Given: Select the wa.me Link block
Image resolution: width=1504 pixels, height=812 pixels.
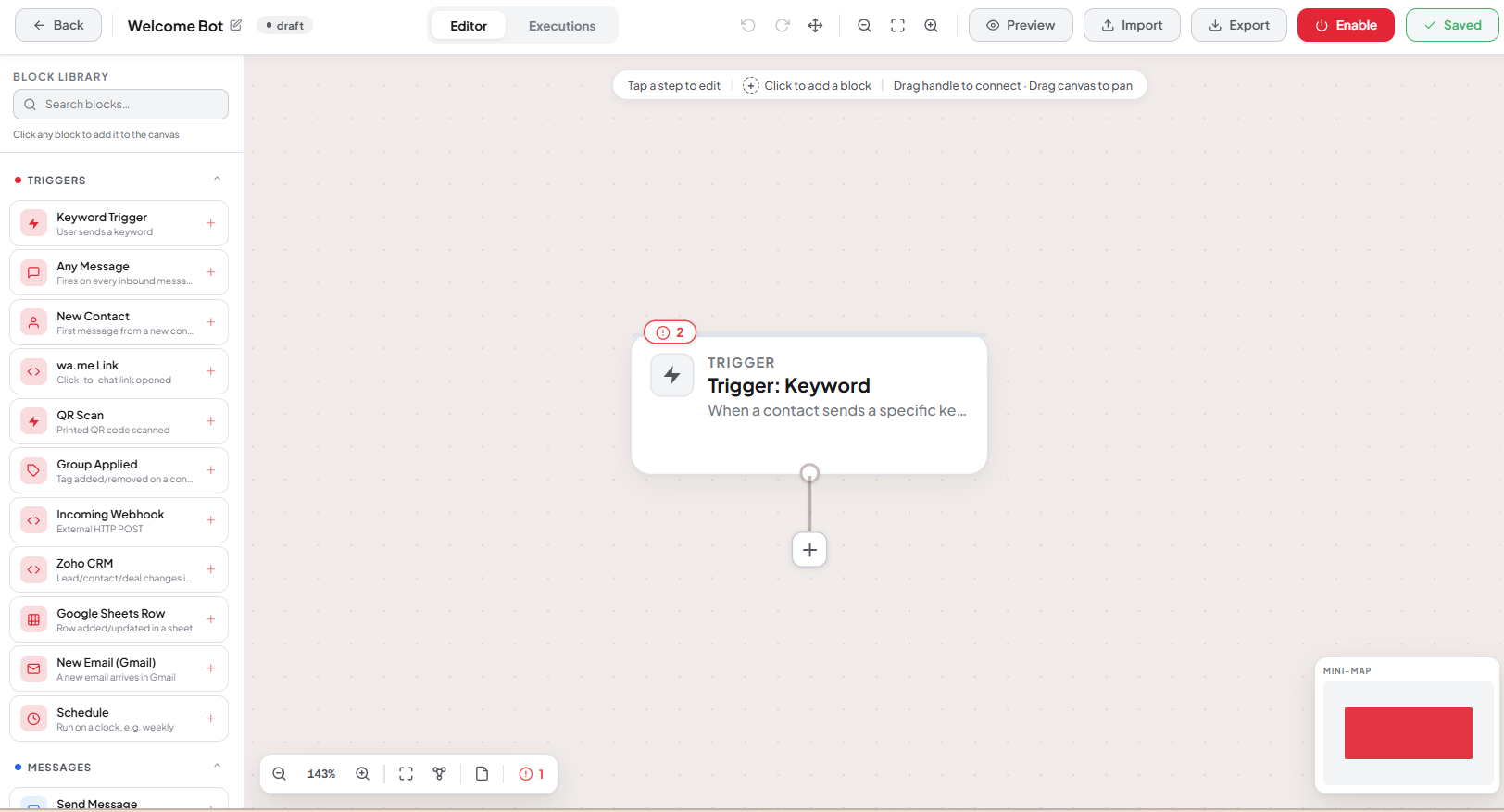Looking at the screenshot, I should [119, 371].
